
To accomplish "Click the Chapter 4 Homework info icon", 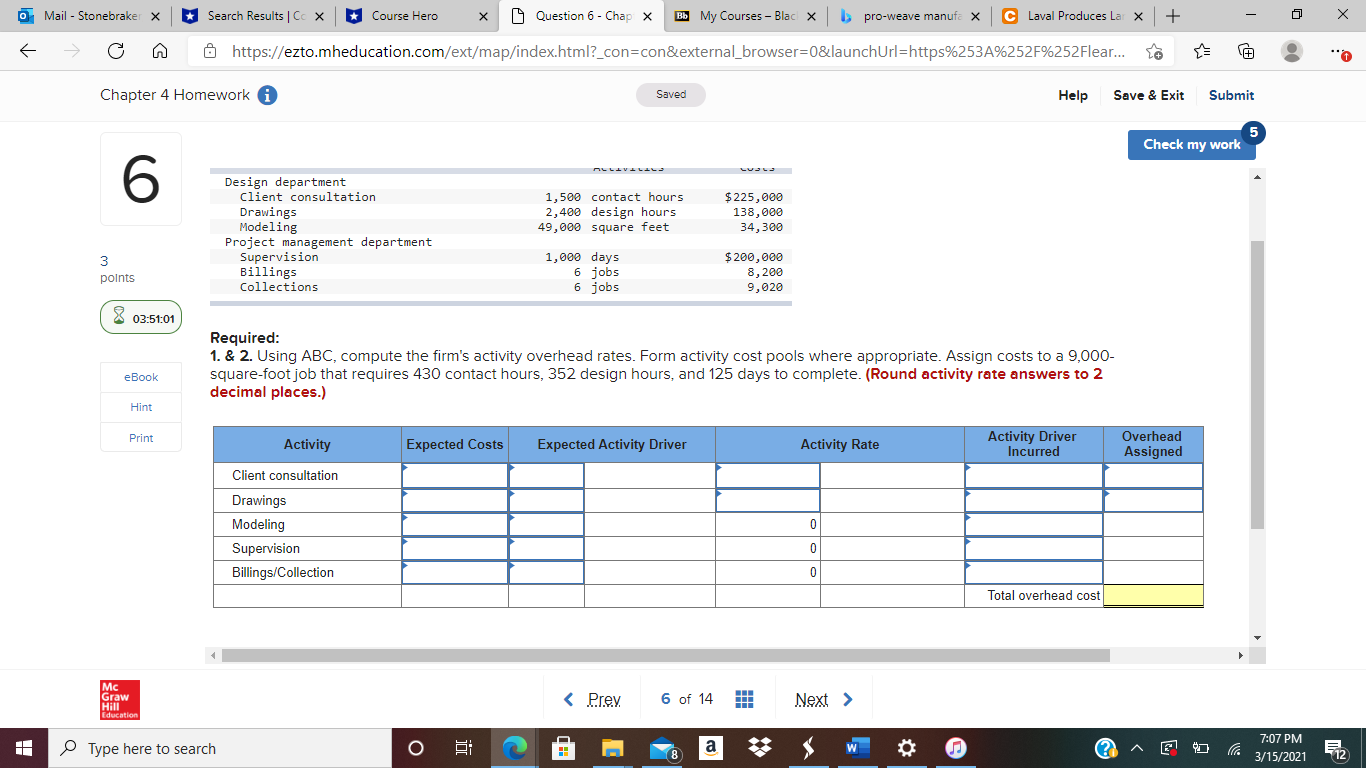I will tap(268, 95).
